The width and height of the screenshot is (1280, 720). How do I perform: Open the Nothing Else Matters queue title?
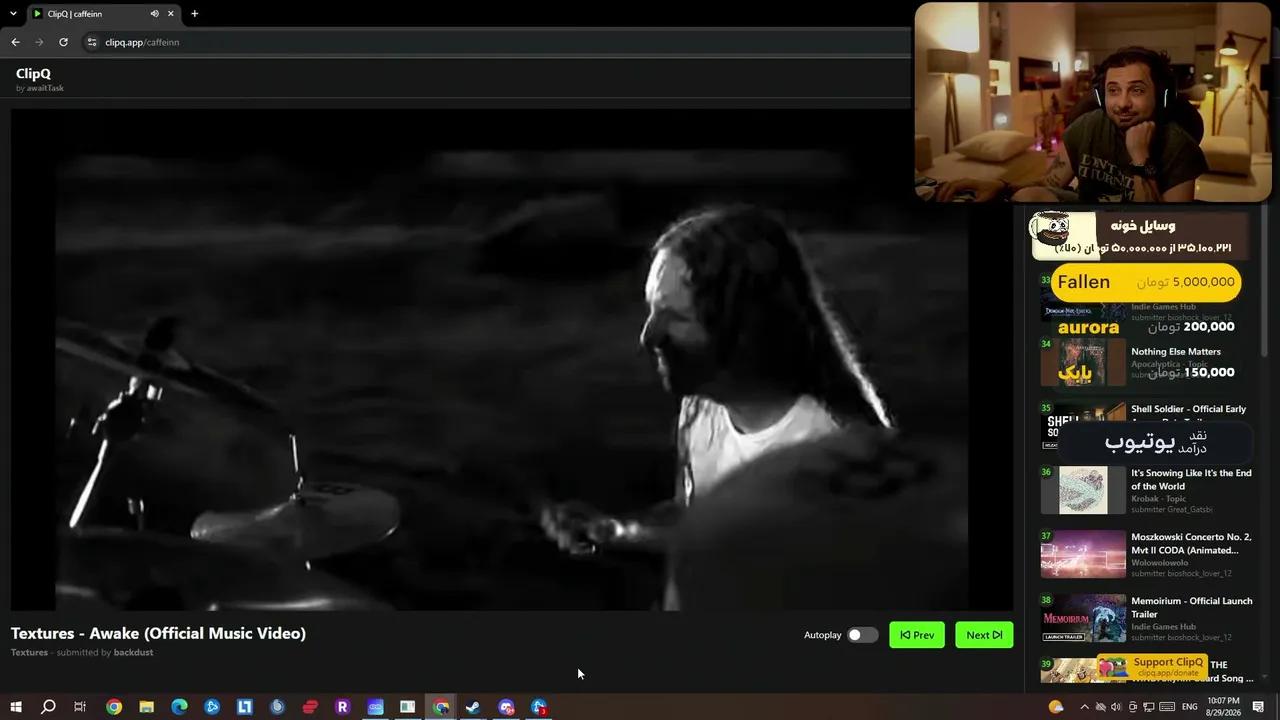pyautogui.click(x=1176, y=352)
